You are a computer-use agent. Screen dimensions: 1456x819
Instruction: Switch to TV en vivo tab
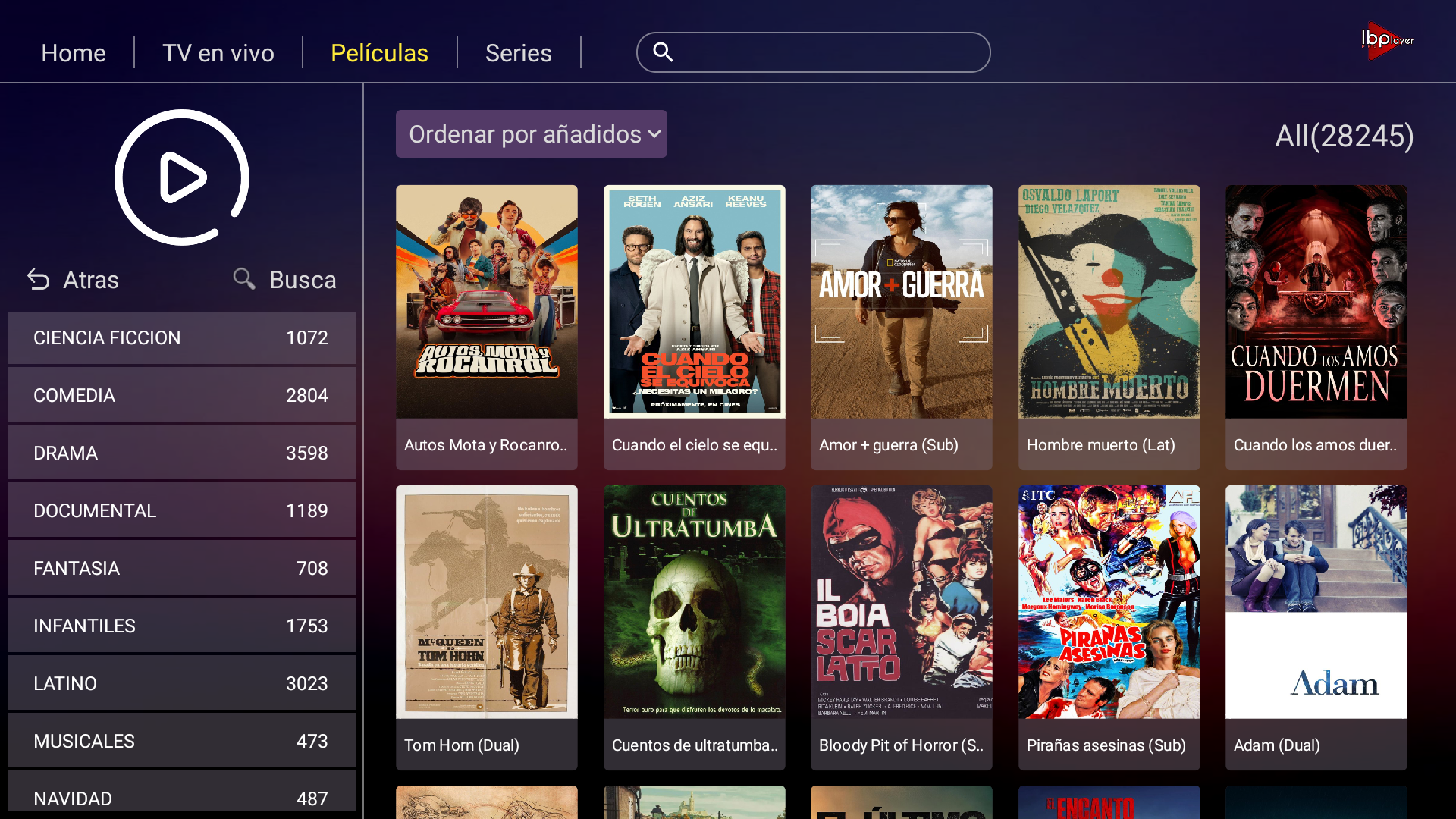218,53
